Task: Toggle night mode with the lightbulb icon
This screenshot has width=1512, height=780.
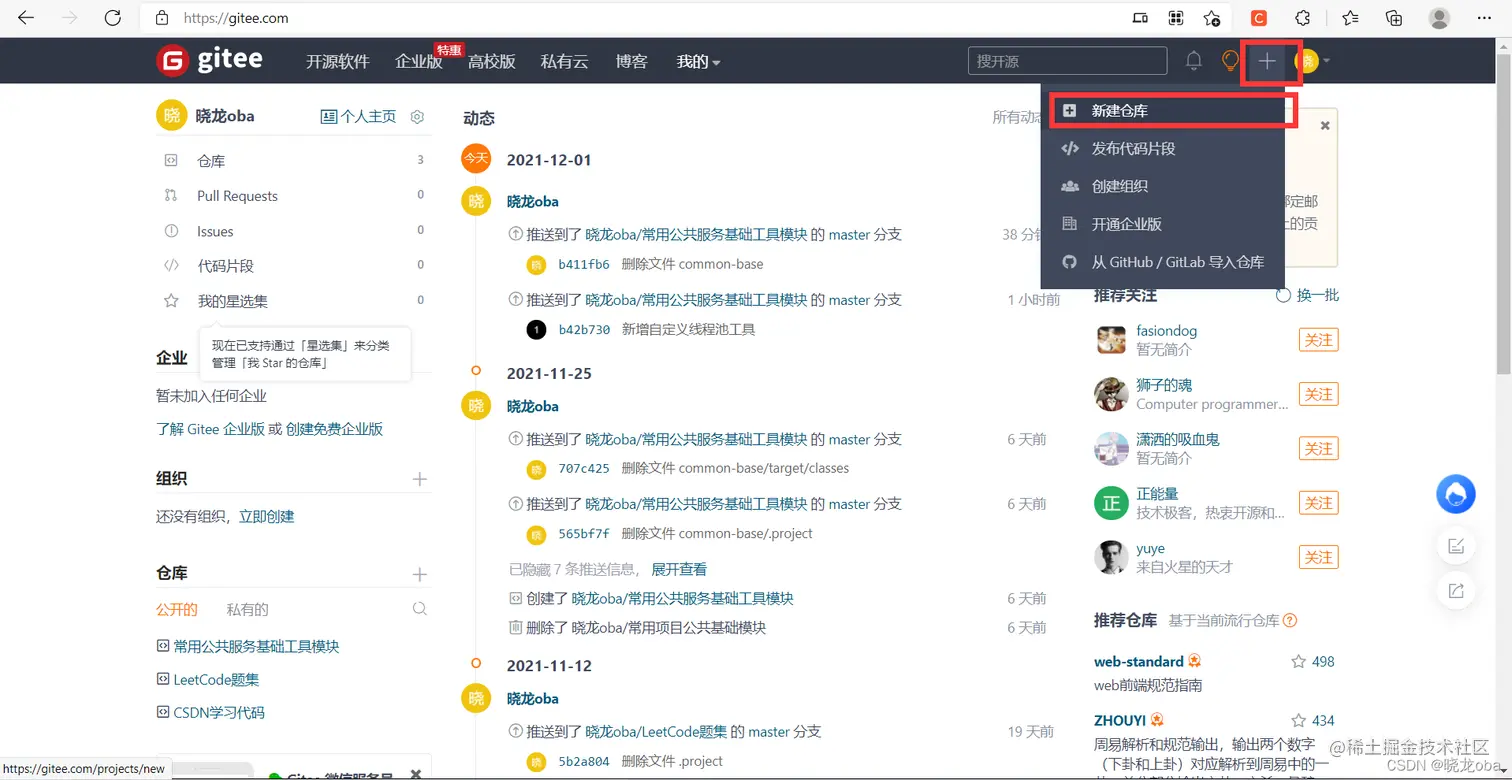Action: point(1229,61)
